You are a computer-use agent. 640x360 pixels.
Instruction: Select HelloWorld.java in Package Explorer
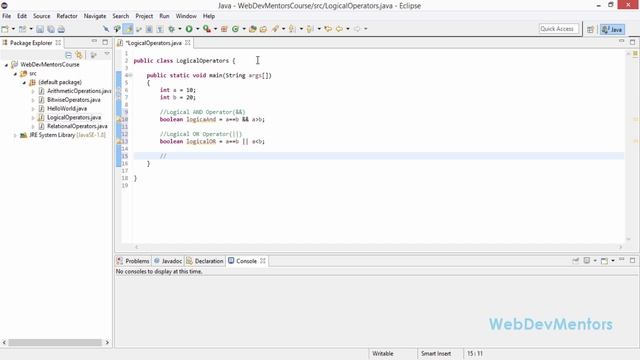tap(67, 109)
